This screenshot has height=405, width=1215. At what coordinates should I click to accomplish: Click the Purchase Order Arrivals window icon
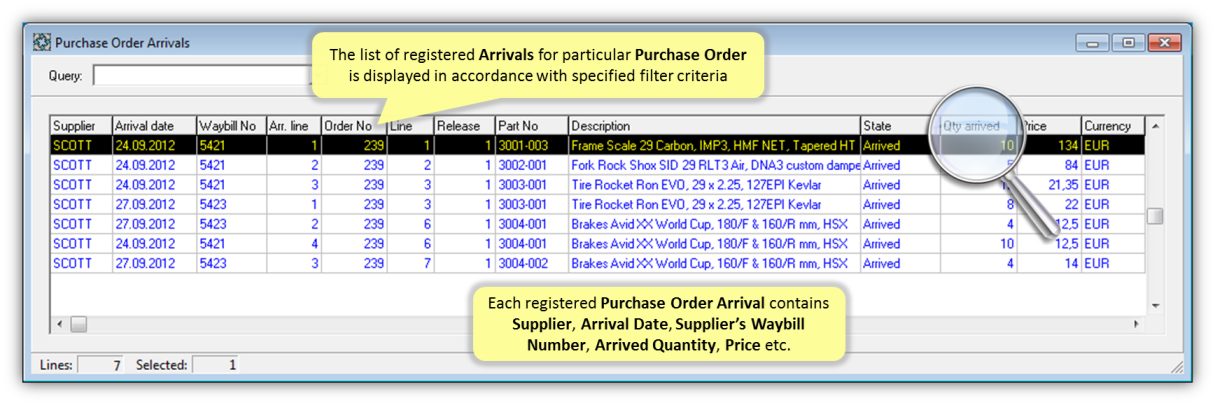(42, 43)
